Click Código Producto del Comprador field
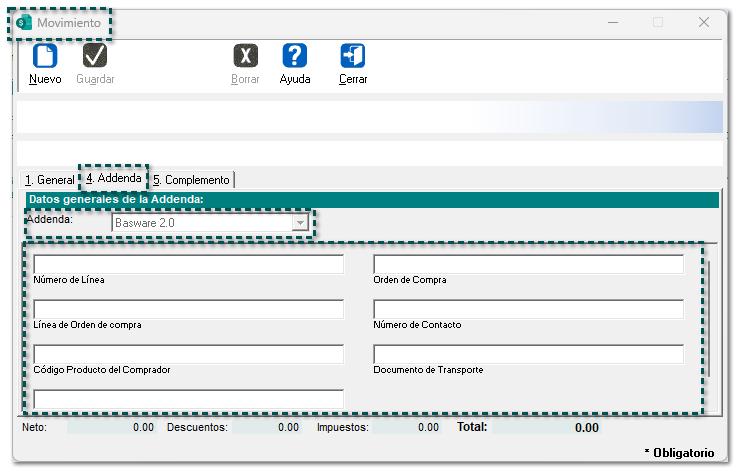 point(188,354)
